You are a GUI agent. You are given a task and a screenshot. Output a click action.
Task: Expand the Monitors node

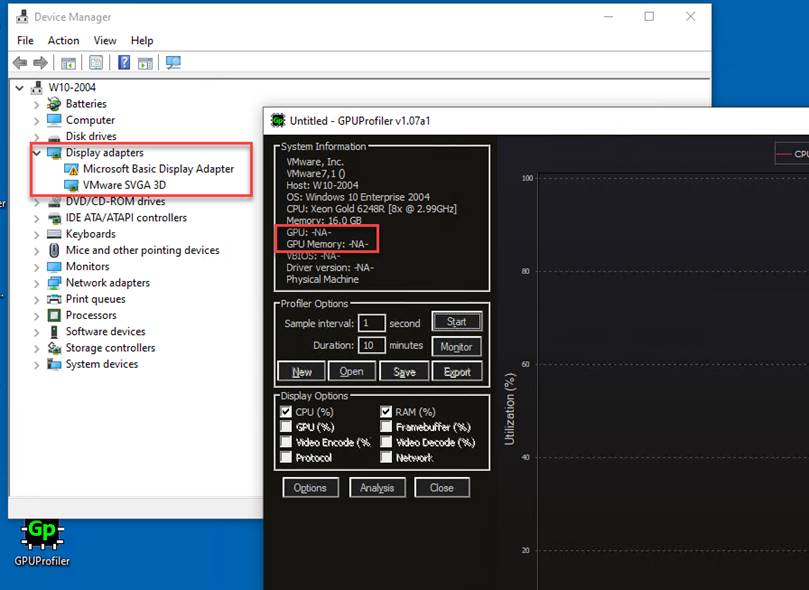[x=37, y=267]
